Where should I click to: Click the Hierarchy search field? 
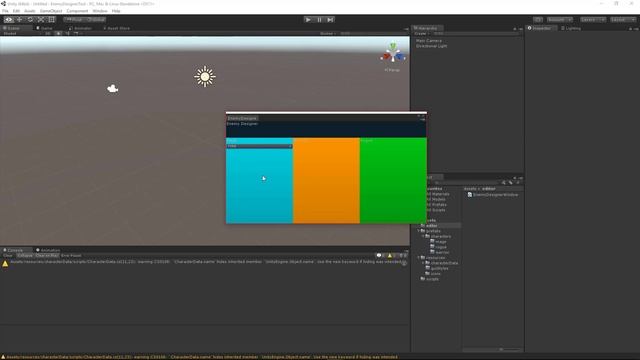coord(476,33)
